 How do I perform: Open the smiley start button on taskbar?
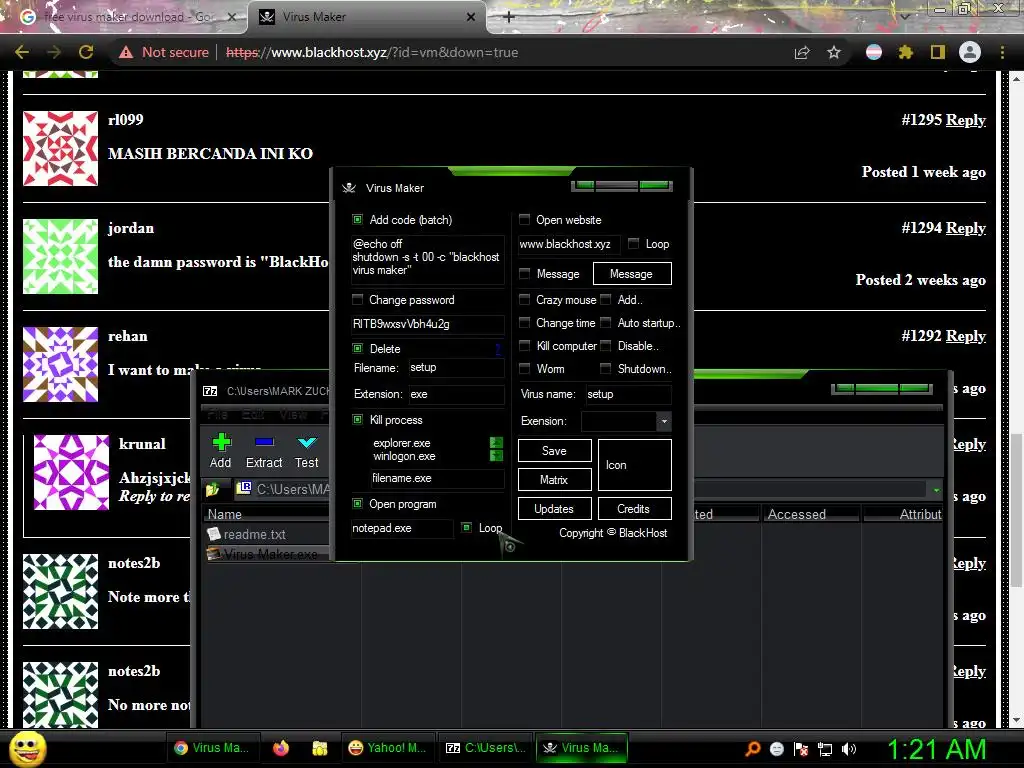[27, 748]
